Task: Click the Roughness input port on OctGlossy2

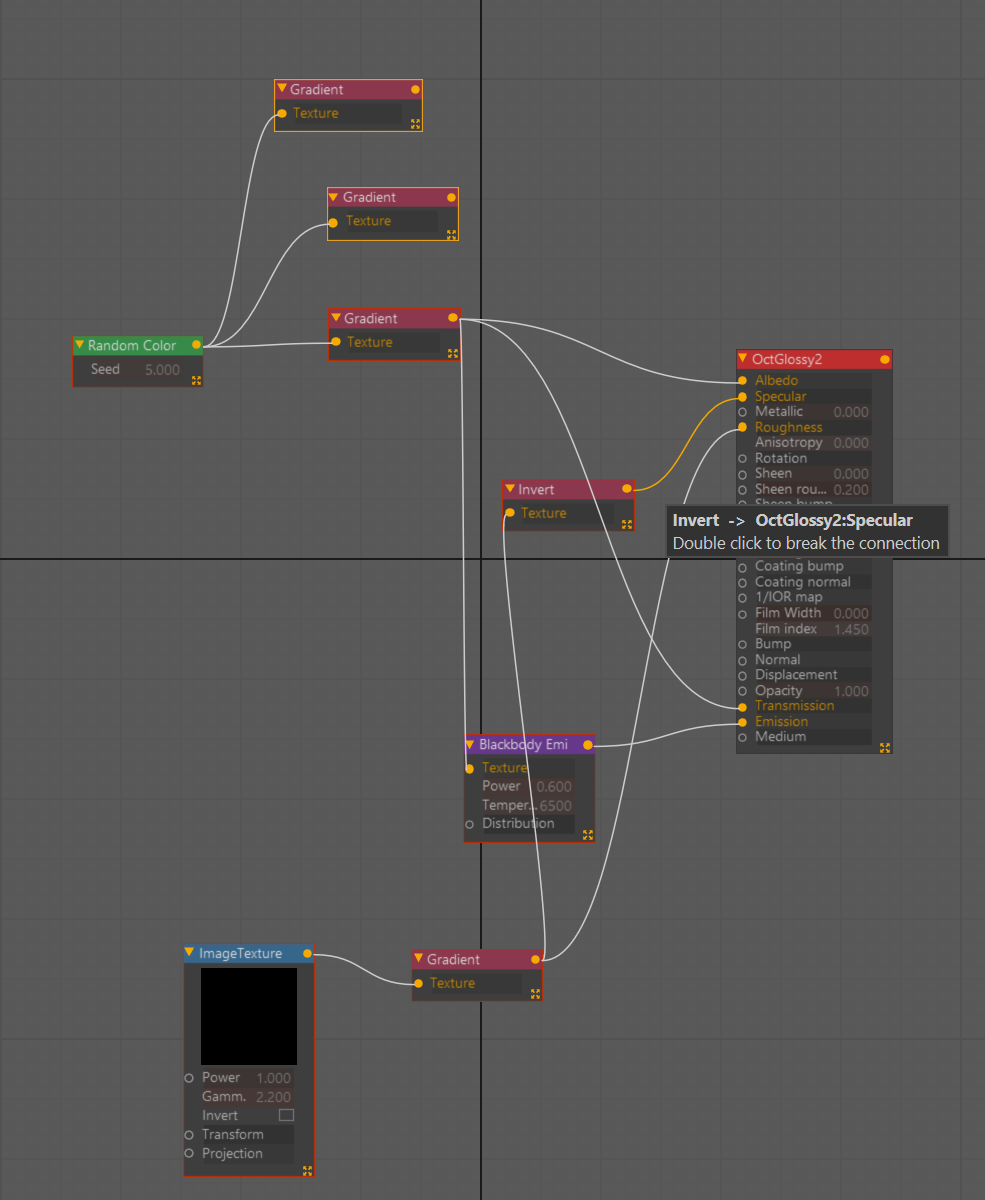Action: (742, 427)
